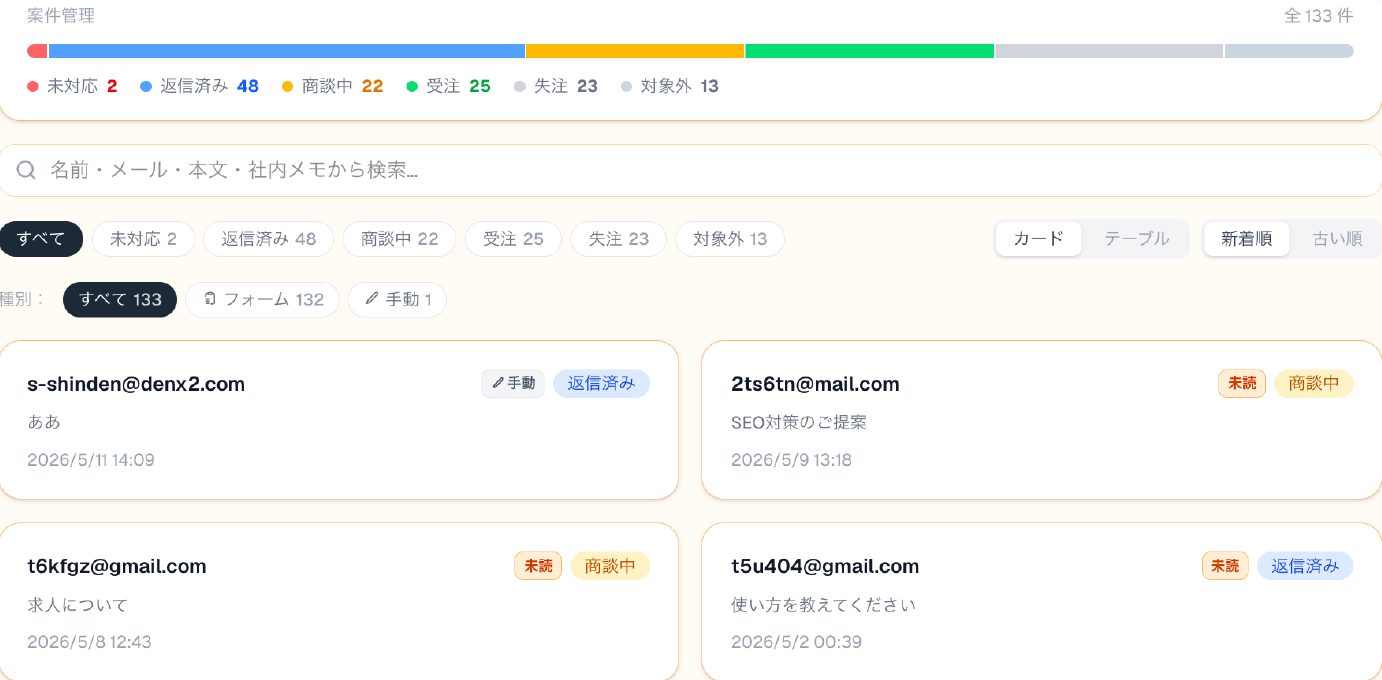This screenshot has height=680, width=1382.
Task: Click 返信済み badge on s-shinden card
Action: point(601,383)
